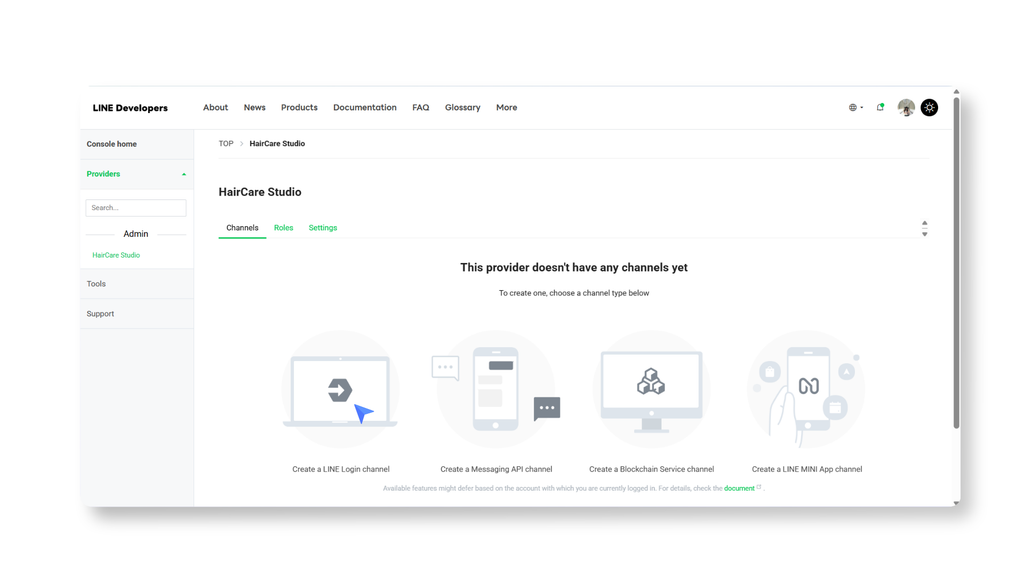Image resolution: width=1024 pixels, height=576 pixels.
Task: Click the TOP breadcrumb link
Action: [x=226, y=144]
